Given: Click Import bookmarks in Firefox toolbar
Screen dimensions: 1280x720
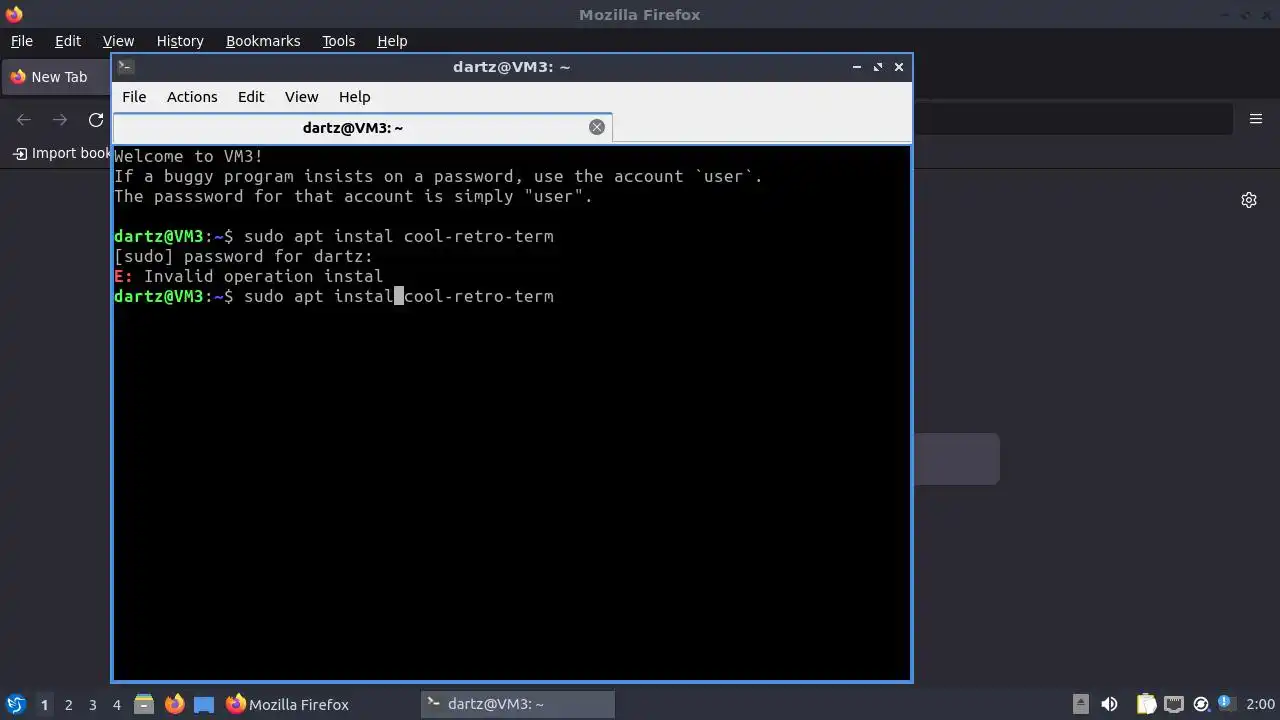Looking at the screenshot, I should pyautogui.click(x=62, y=153).
